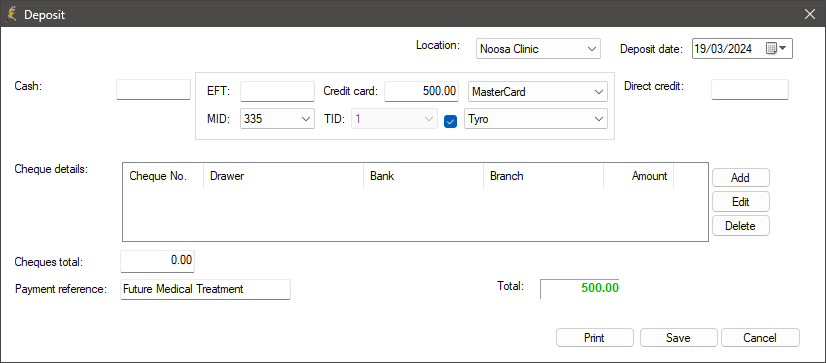Click into the Cash amount field
Screen dimensions: 826x363
153,90
